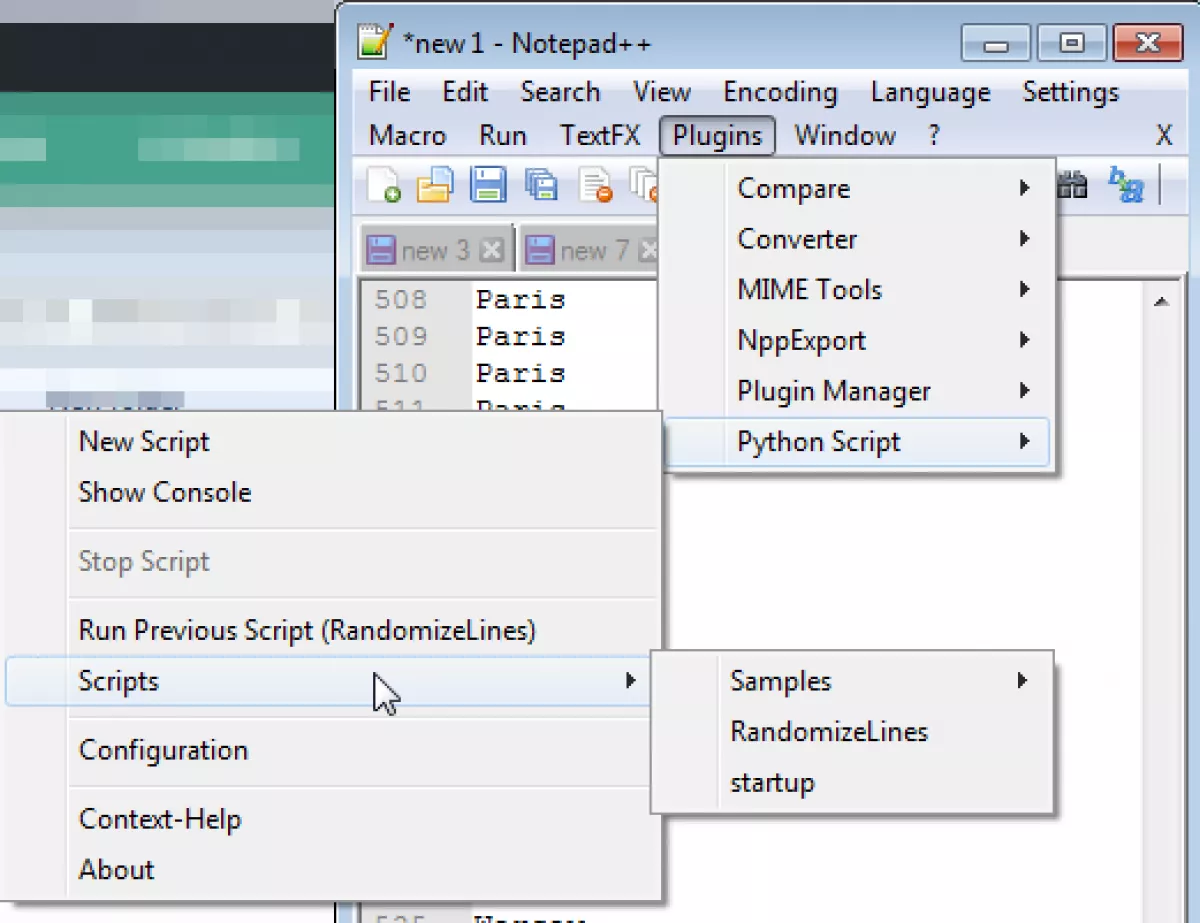Open the Settings menu

[x=1070, y=92]
